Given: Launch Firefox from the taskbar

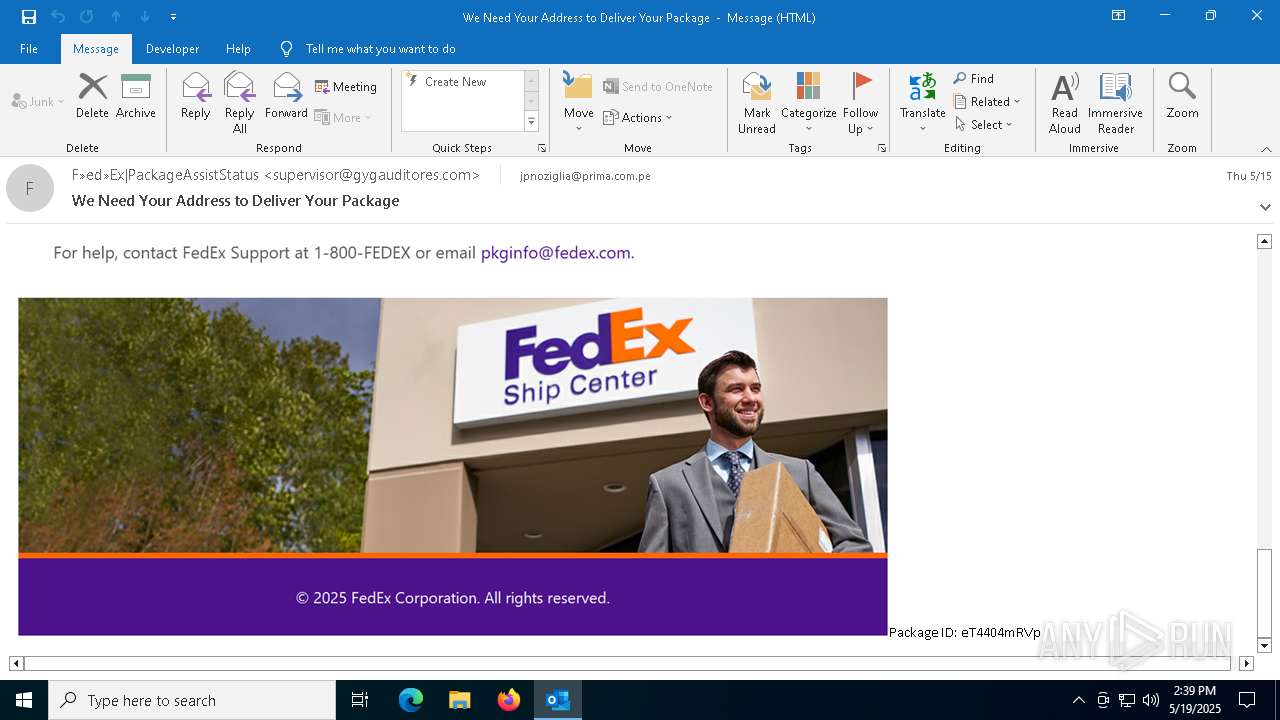Looking at the screenshot, I should tap(509, 700).
